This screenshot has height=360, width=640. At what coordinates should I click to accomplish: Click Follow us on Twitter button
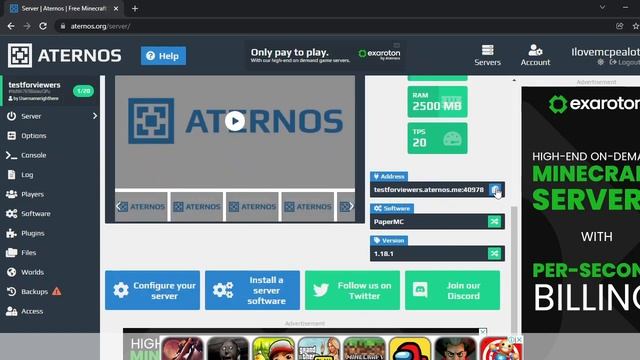point(352,290)
